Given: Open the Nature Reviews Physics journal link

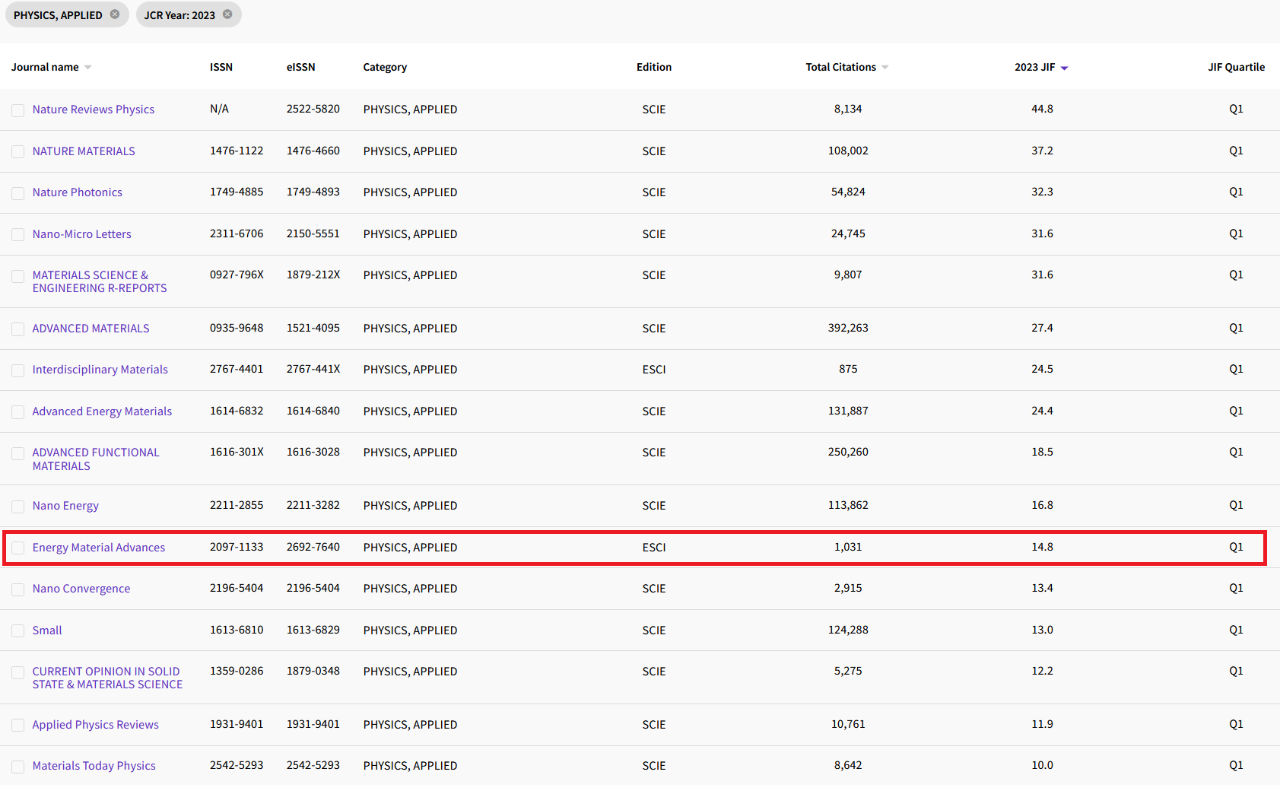Looking at the screenshot, I should point(93,110).
